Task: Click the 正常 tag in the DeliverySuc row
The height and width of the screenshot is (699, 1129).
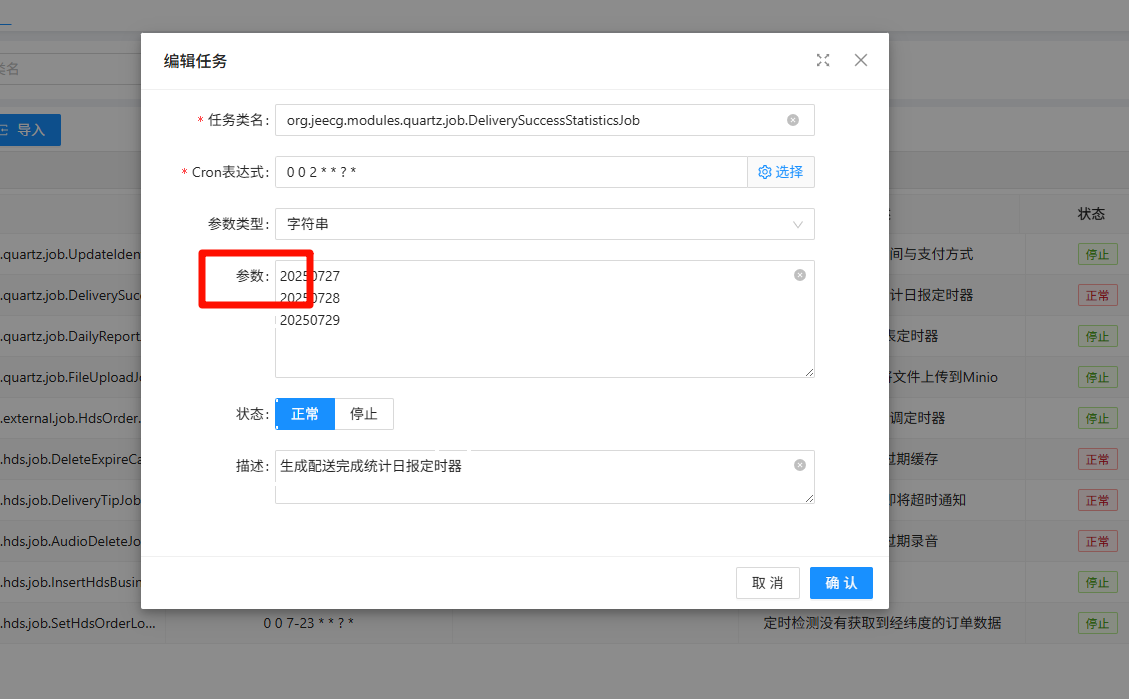Action: tap(1097, 295)
